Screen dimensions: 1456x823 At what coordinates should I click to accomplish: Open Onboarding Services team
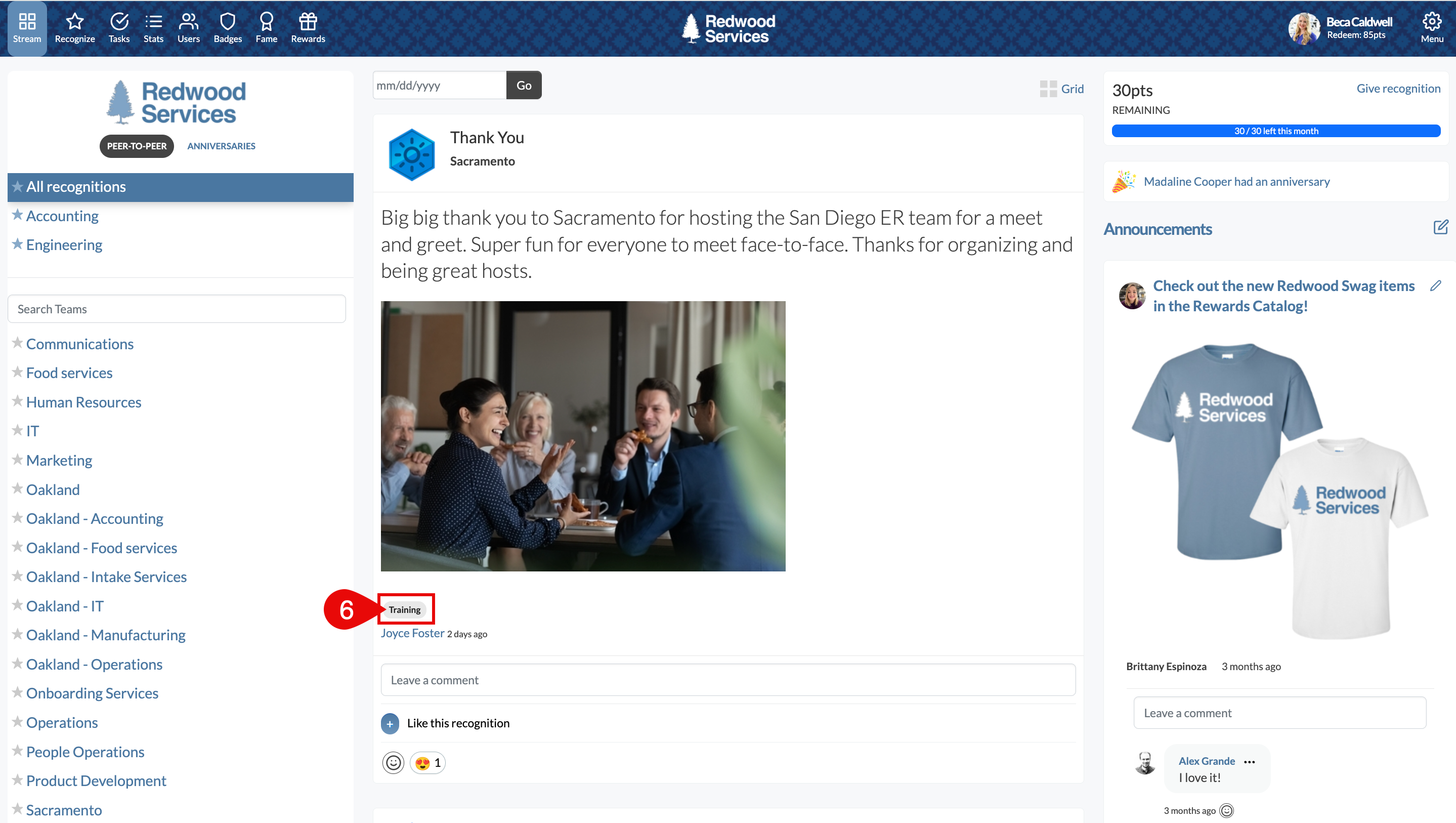pyautogui.click(x=92, y=693)
